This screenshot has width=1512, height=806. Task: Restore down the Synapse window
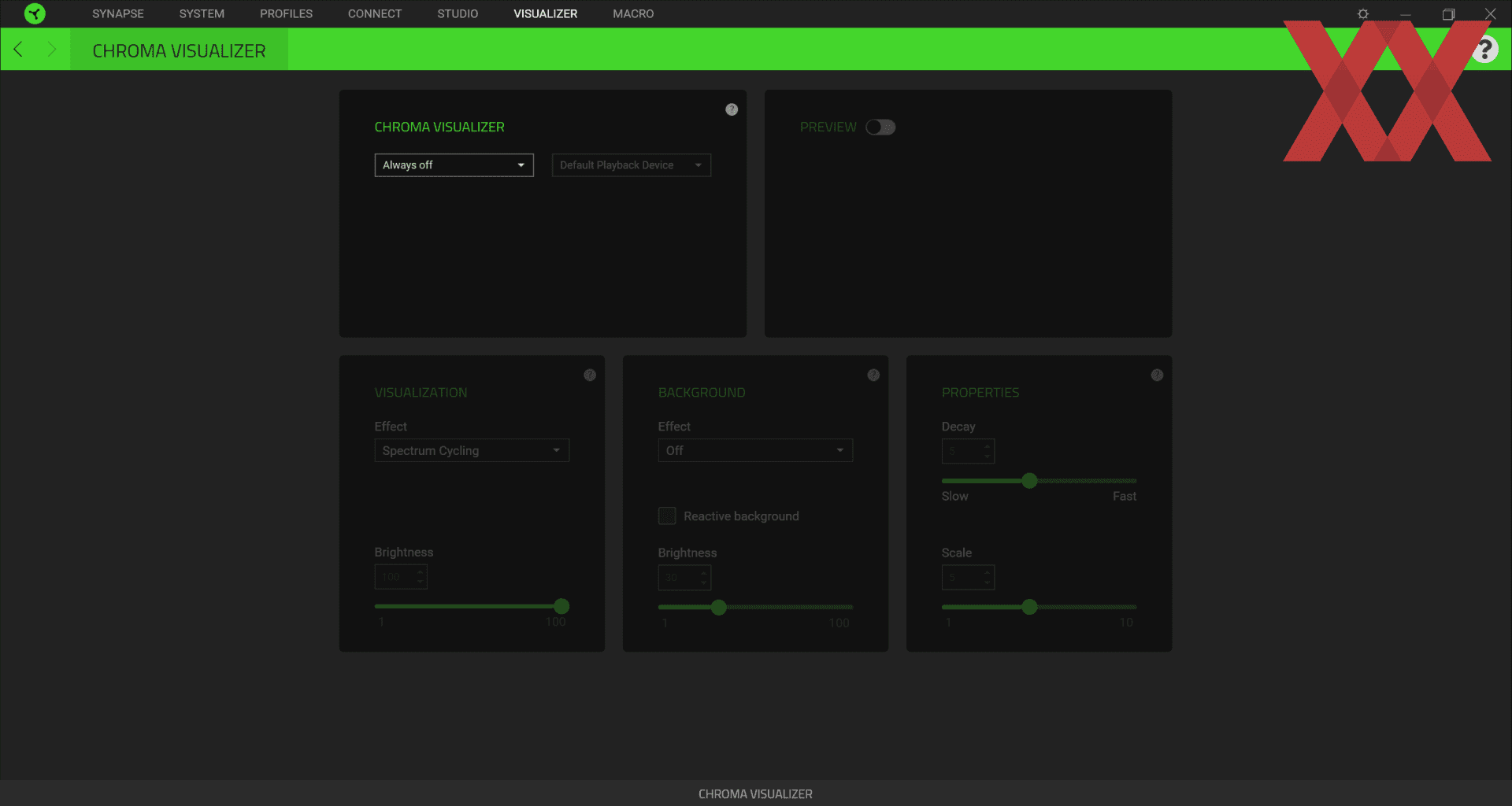(1448, 14)
